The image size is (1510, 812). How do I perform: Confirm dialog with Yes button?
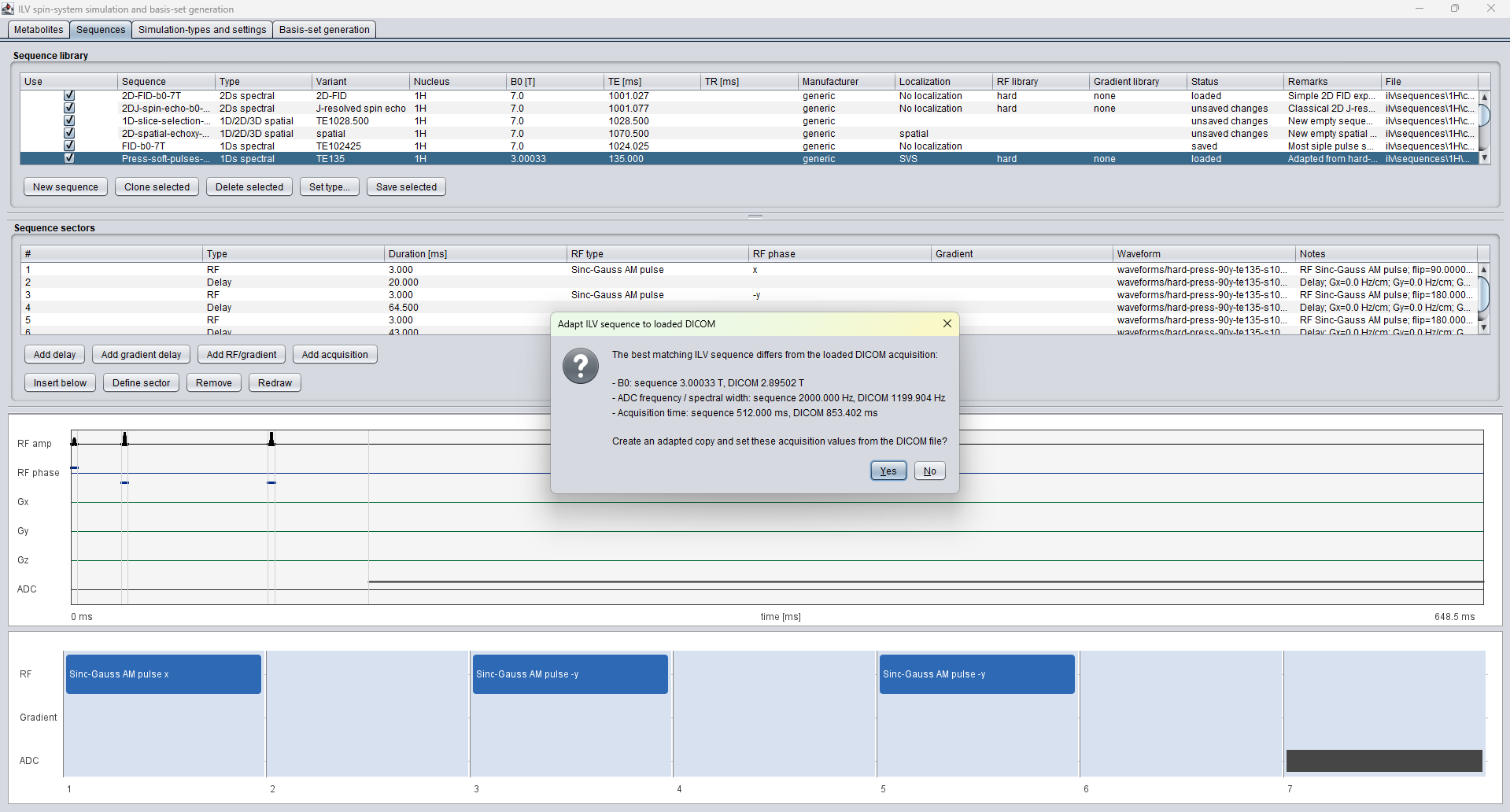coord(888,471)
